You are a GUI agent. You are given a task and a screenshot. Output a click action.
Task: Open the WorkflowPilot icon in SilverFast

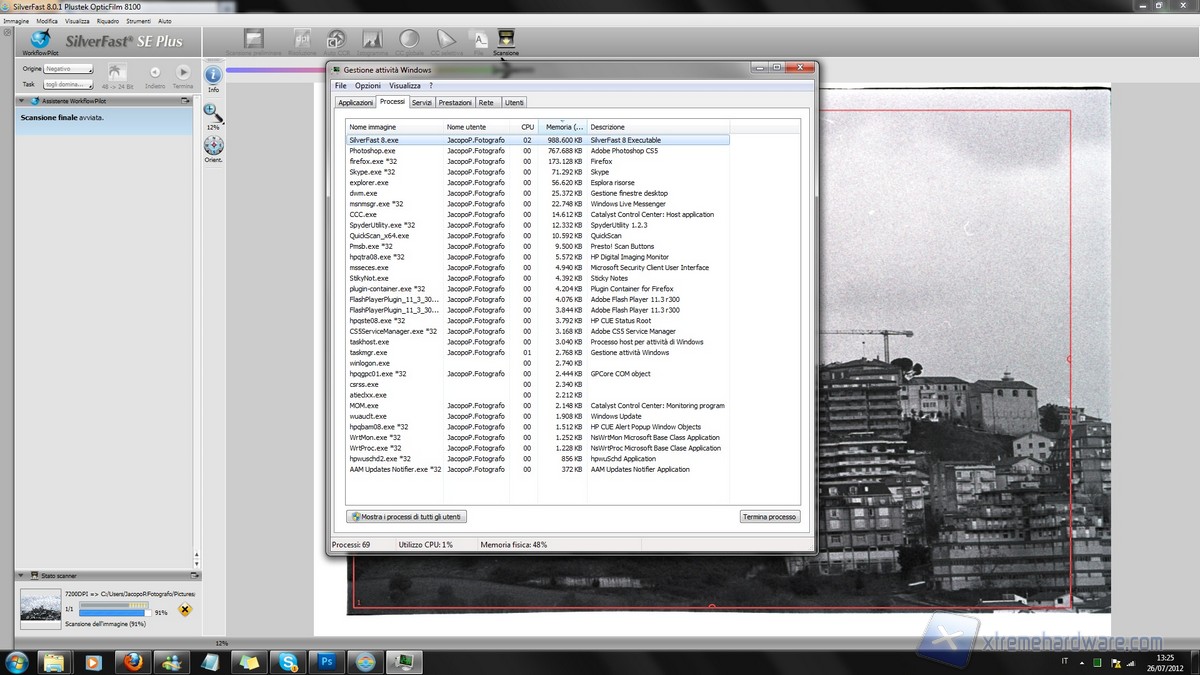coord(41,40)
